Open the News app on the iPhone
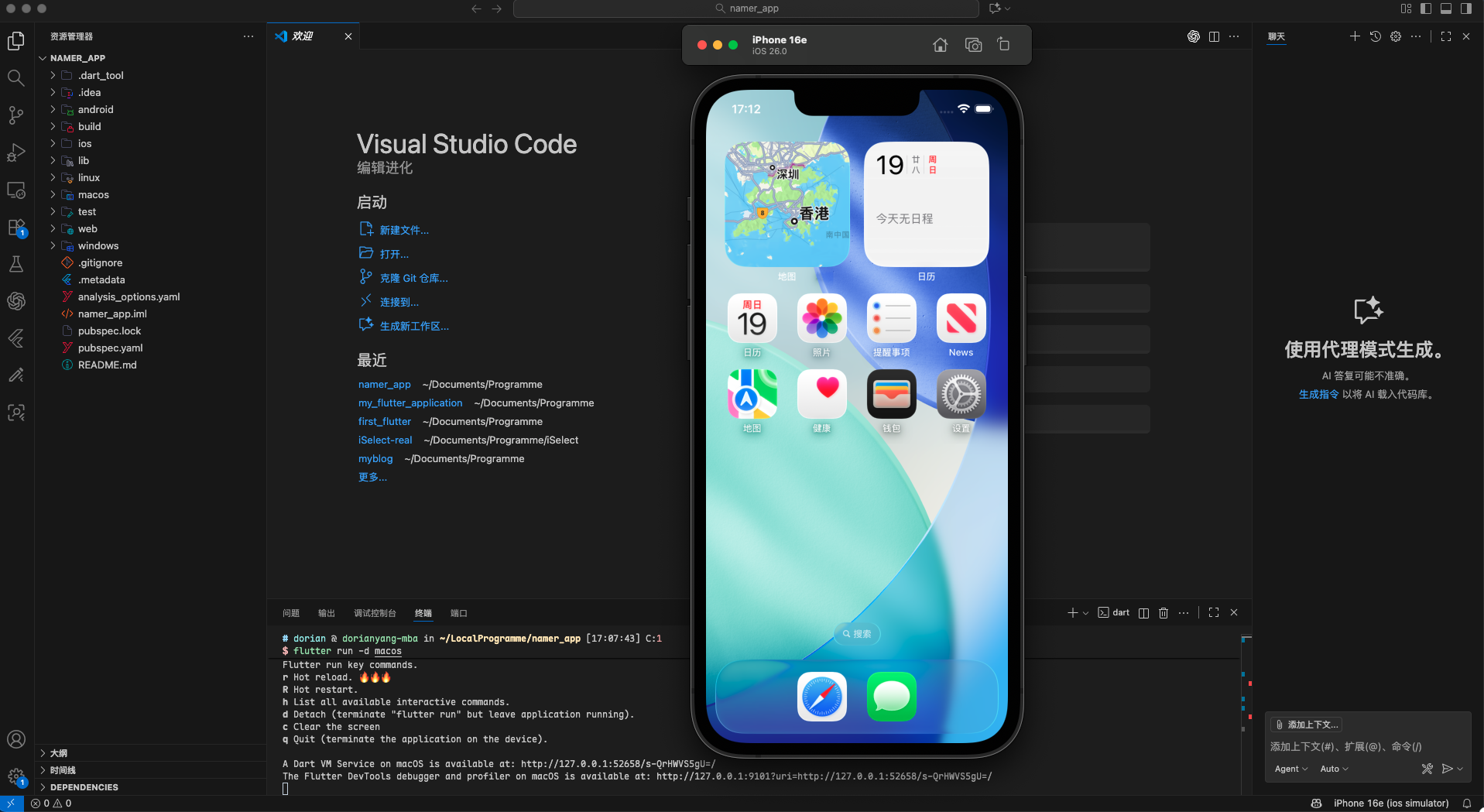The image size is (1484, 812). pyautogui.click(x=961, y=318)
